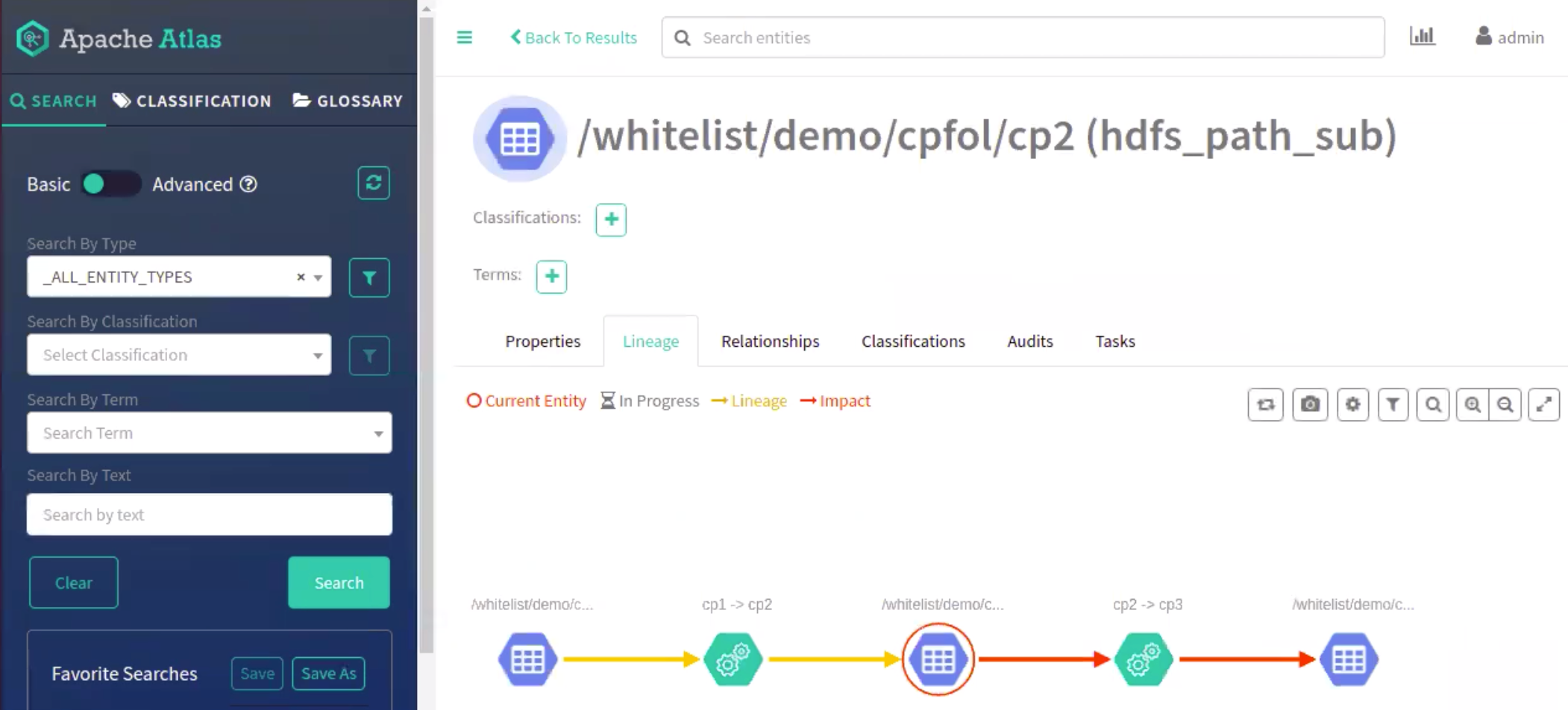Click the Back To Results link
Viewport: 1568px width, 710px height.
(573, 37)
